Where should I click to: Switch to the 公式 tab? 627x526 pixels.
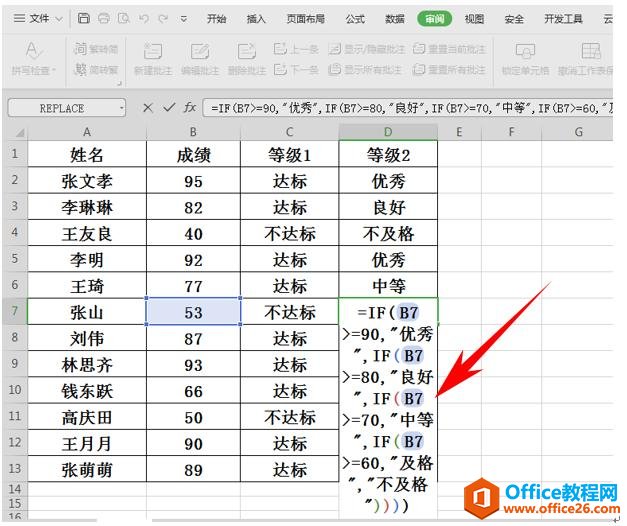(x=355, y=18)
